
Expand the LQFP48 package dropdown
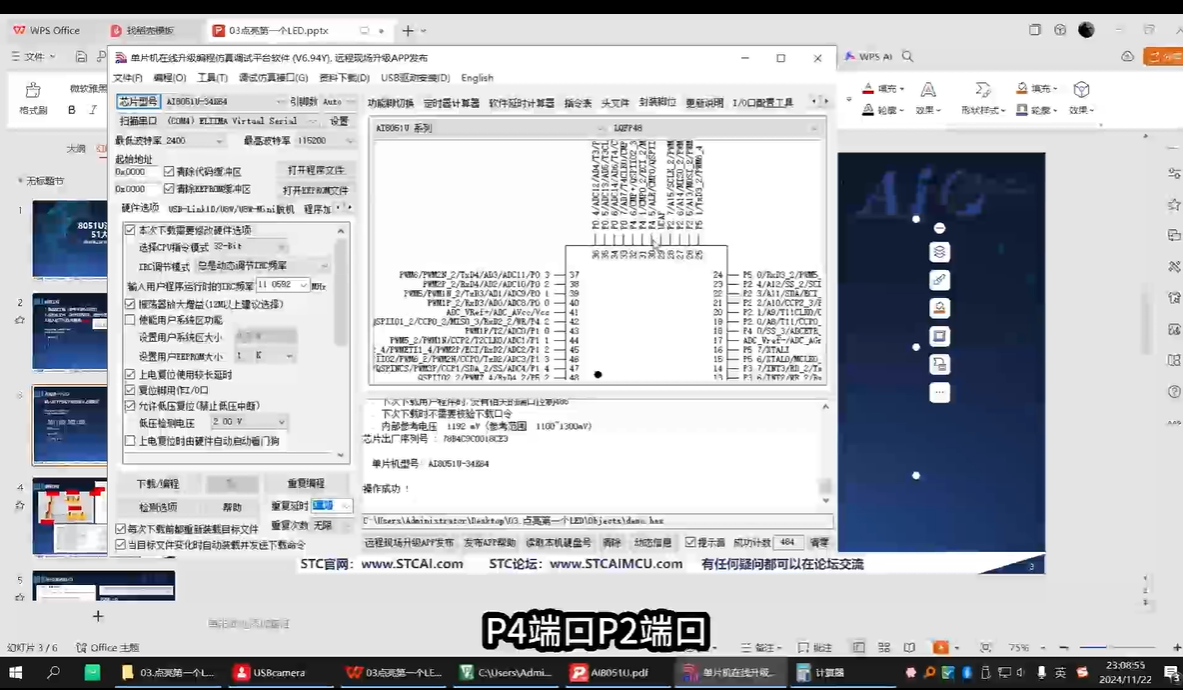[x=814, y=128]
